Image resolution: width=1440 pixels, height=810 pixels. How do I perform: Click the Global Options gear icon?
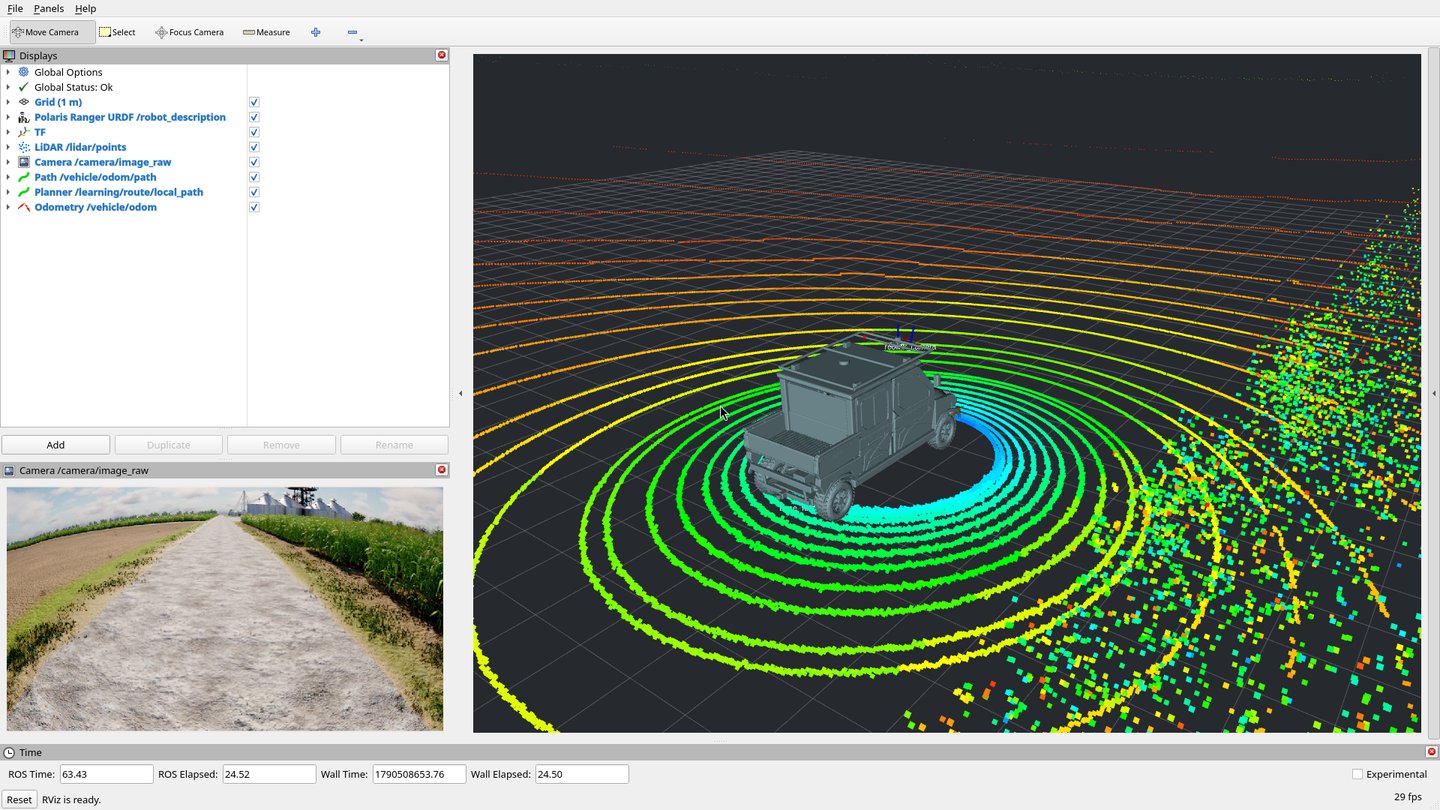24,72
